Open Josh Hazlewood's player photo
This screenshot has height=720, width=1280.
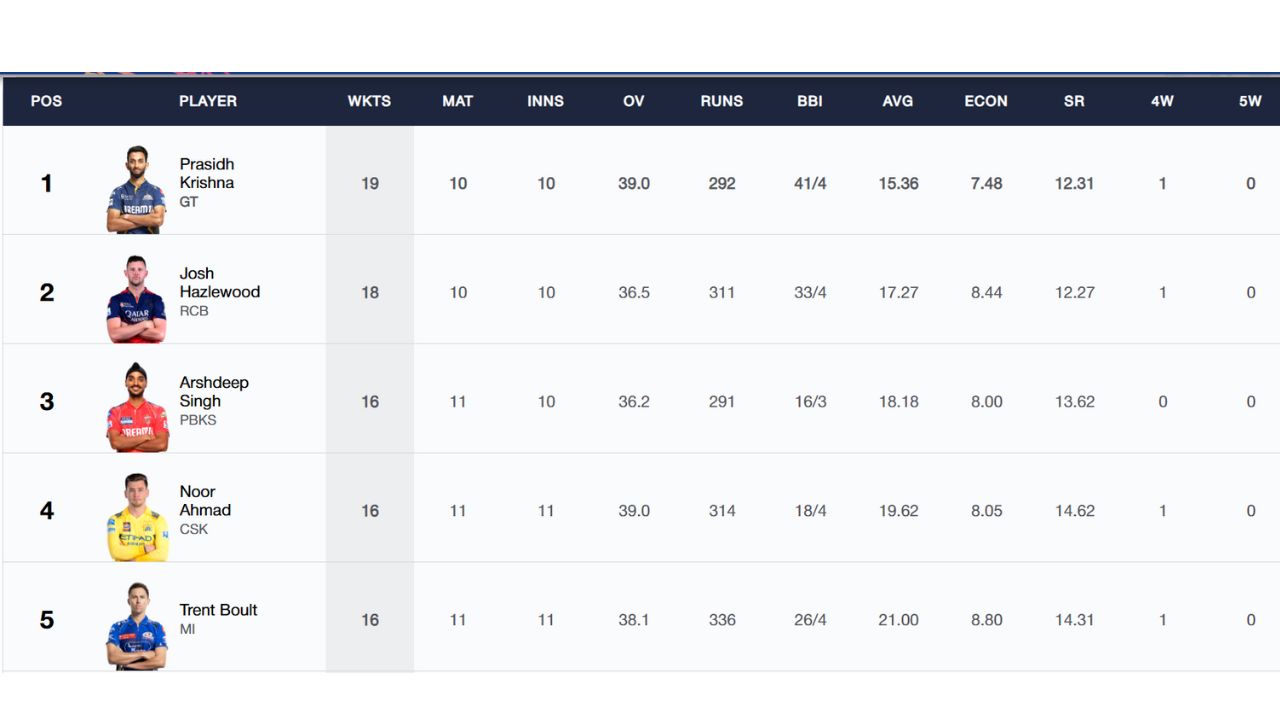[x=137, y=298]
